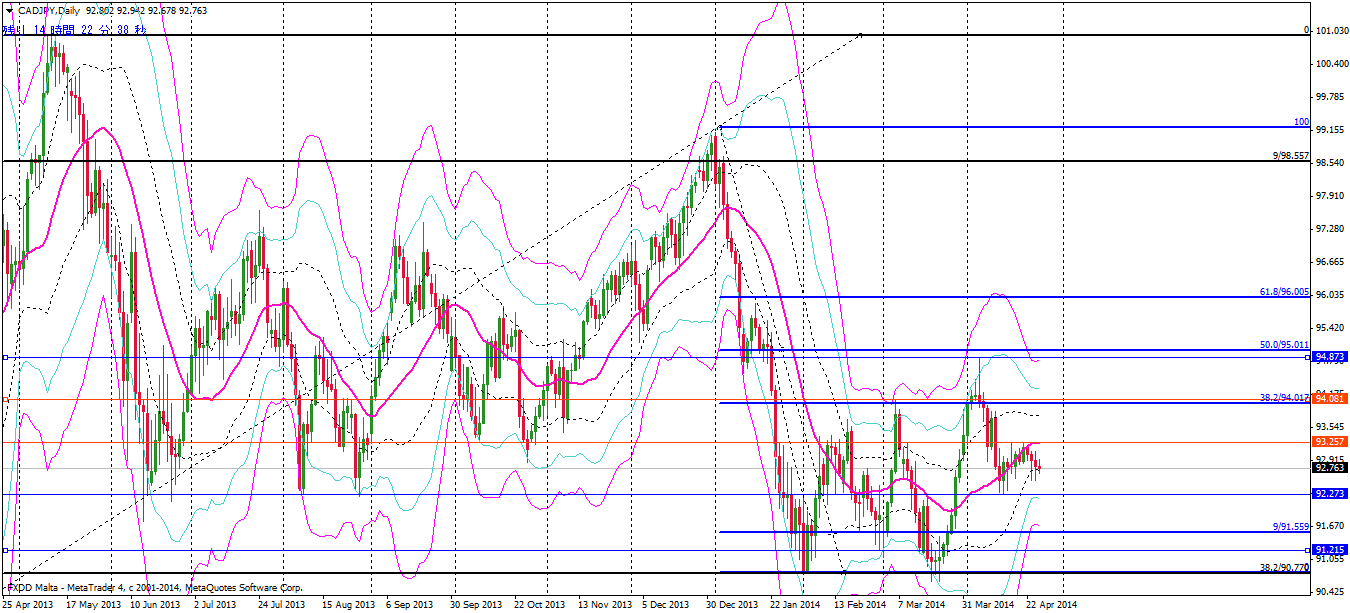Click the 30 Sep 2013 date label
The height and width of the screenshot is (613, 1350).
point(475,605)
